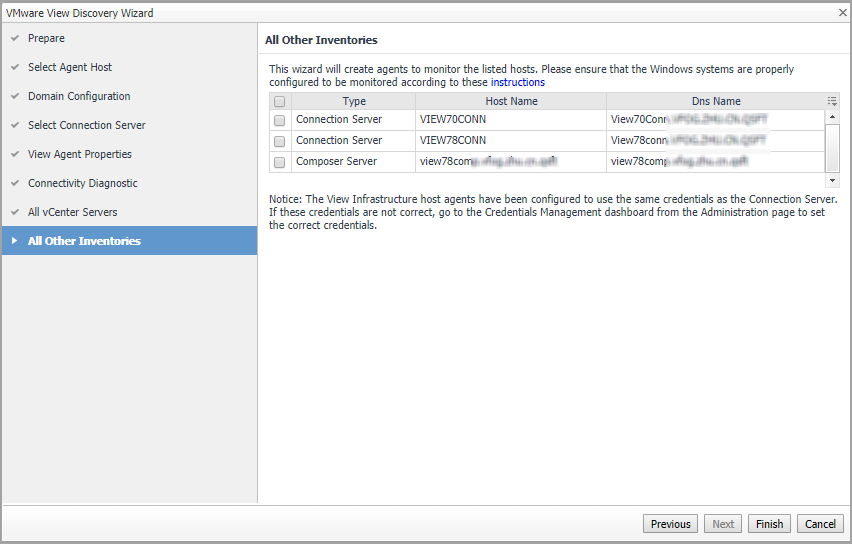Sort by the Type column header
The height and width of the screenshot is (544, 852).
[x=354, y=101]
